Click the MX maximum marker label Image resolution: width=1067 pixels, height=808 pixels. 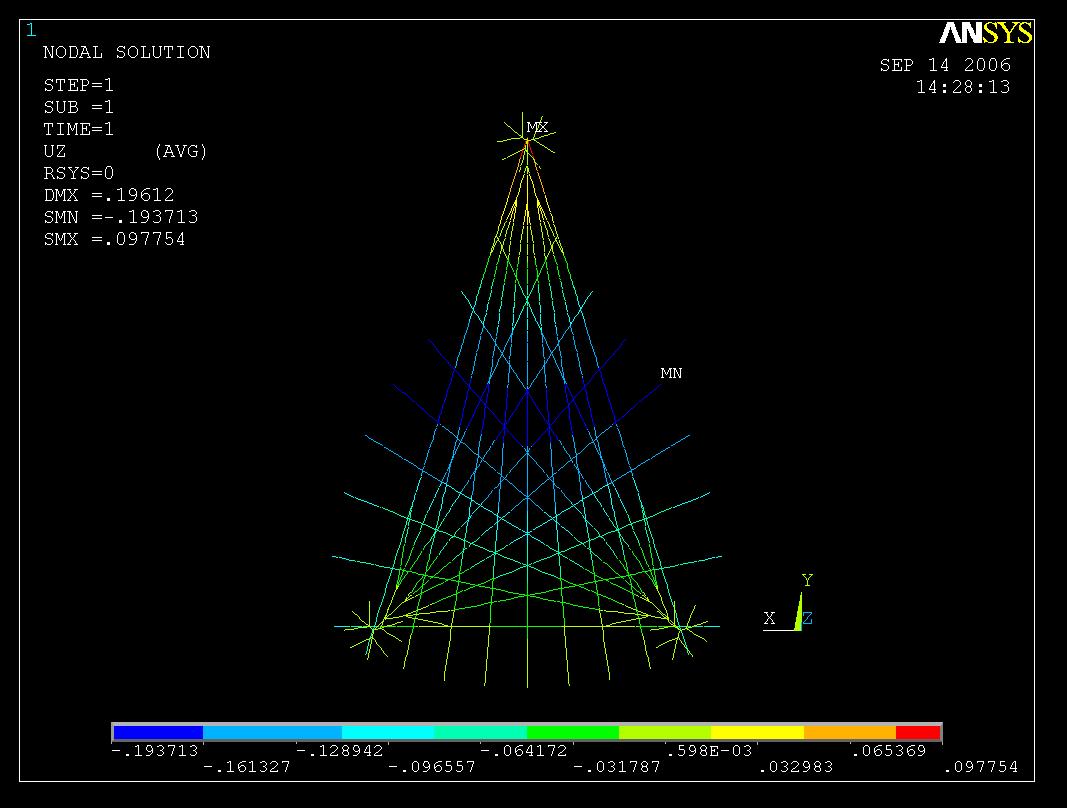pyautogui.click(x=537, y=127)
